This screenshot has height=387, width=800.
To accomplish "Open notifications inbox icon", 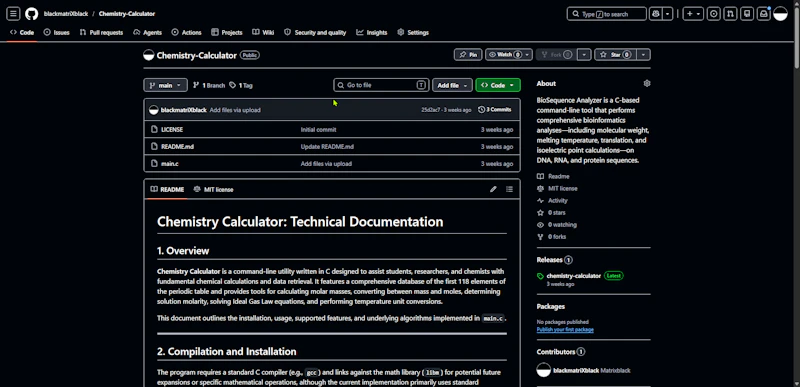I will [x=764, y=14].
